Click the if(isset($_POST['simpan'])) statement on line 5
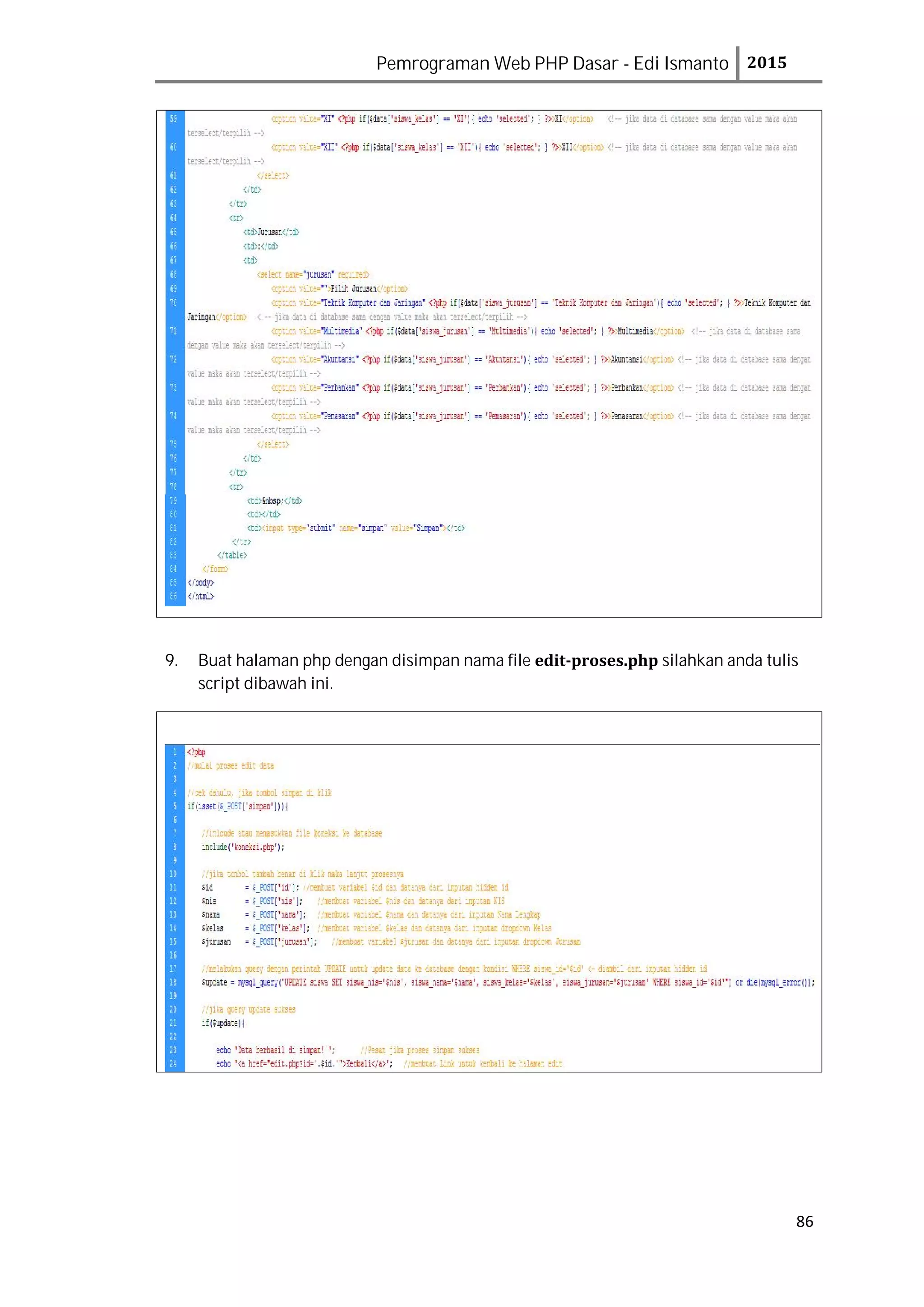Image resolution: width=924 pixels, height=1307 pixels. tap(238, 806)
